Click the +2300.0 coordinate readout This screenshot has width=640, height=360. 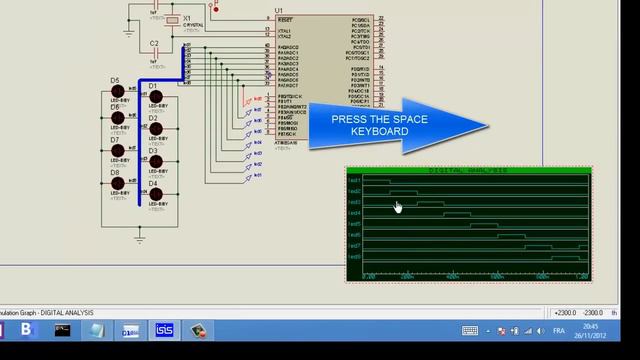point(565,313)
